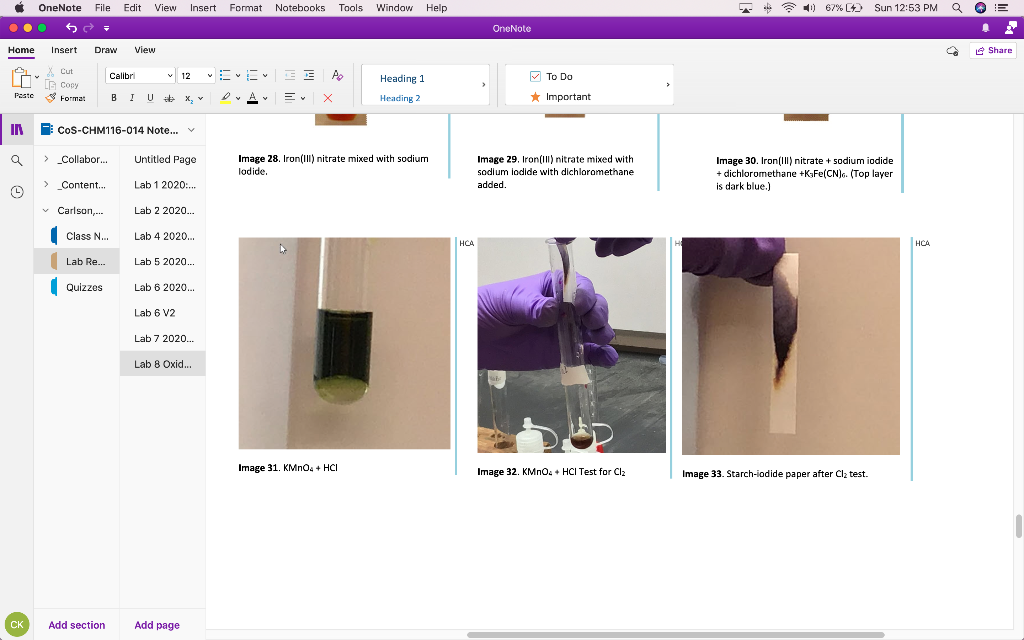Click the paragraph alignment icon
This screenshot has height=640, width=1024.
coord(290,98)
